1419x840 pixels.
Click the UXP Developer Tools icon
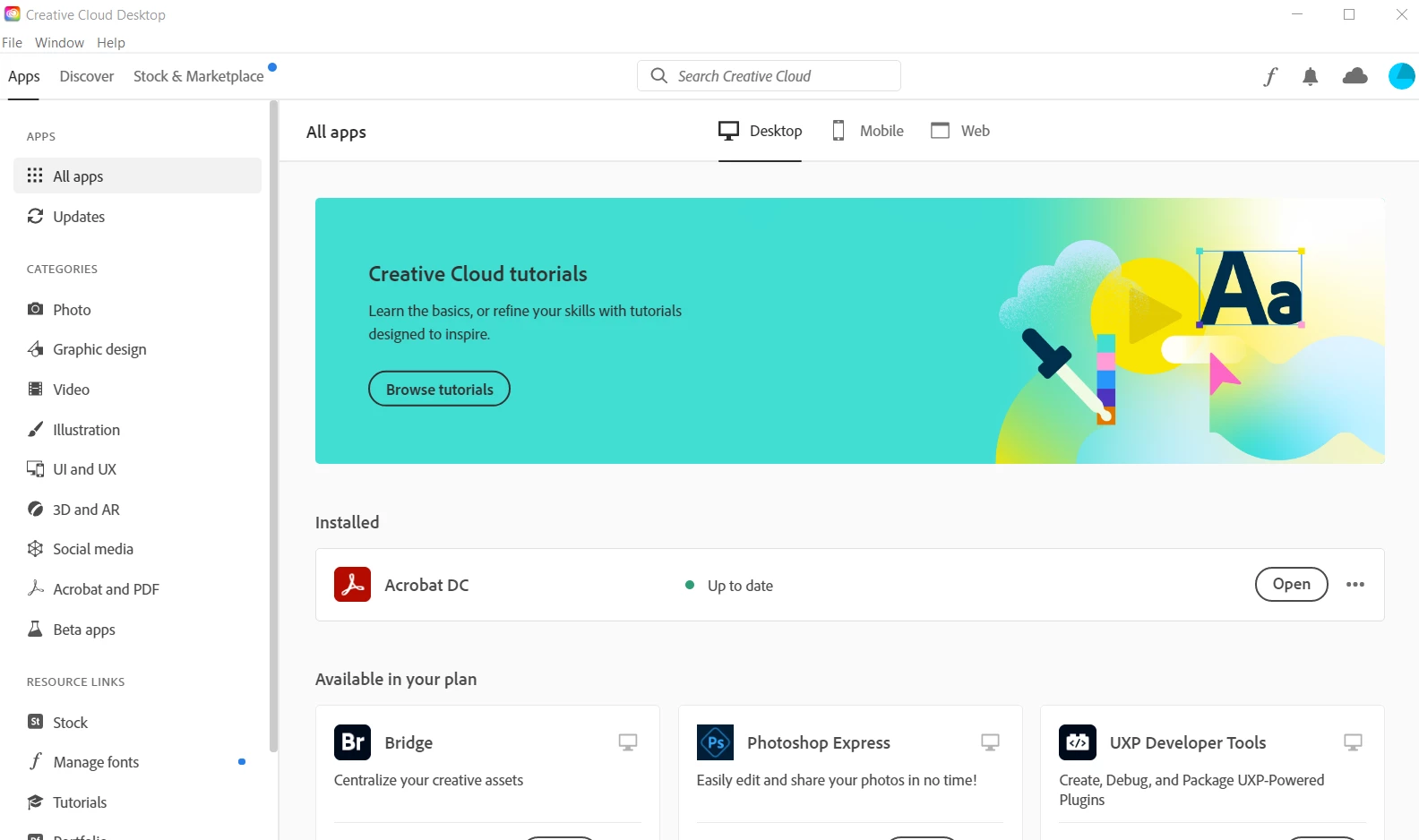(x=1078, y=742)
